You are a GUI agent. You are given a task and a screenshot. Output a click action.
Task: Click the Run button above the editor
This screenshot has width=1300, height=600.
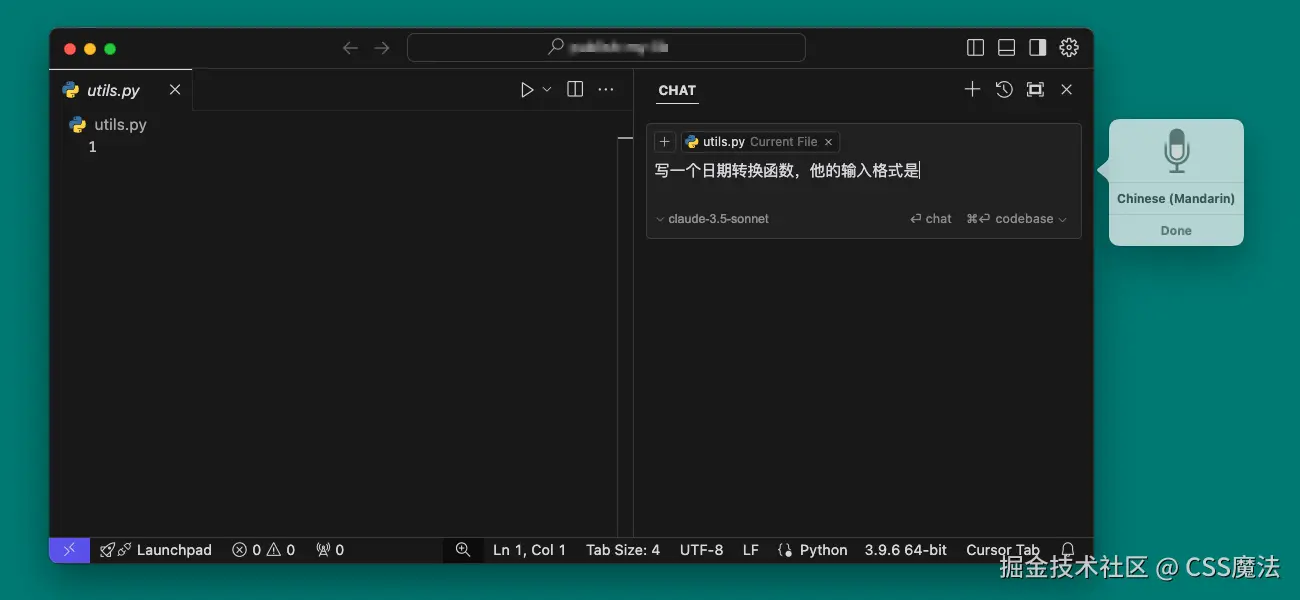pyautogui.click(x=528, y=89)
